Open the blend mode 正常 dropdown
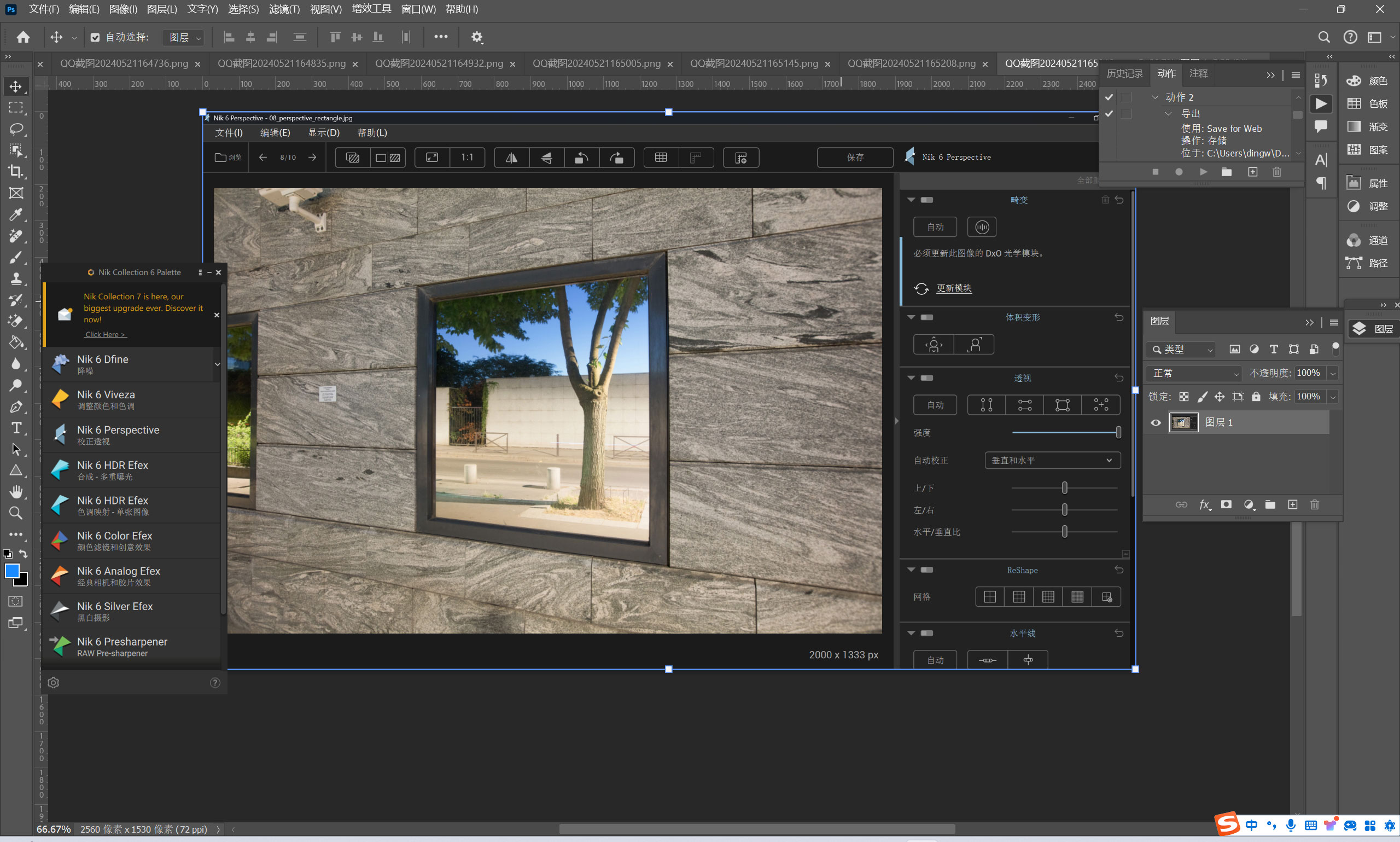The width and height of the screenshot is (1400, 842). (x=1194, y=373)
